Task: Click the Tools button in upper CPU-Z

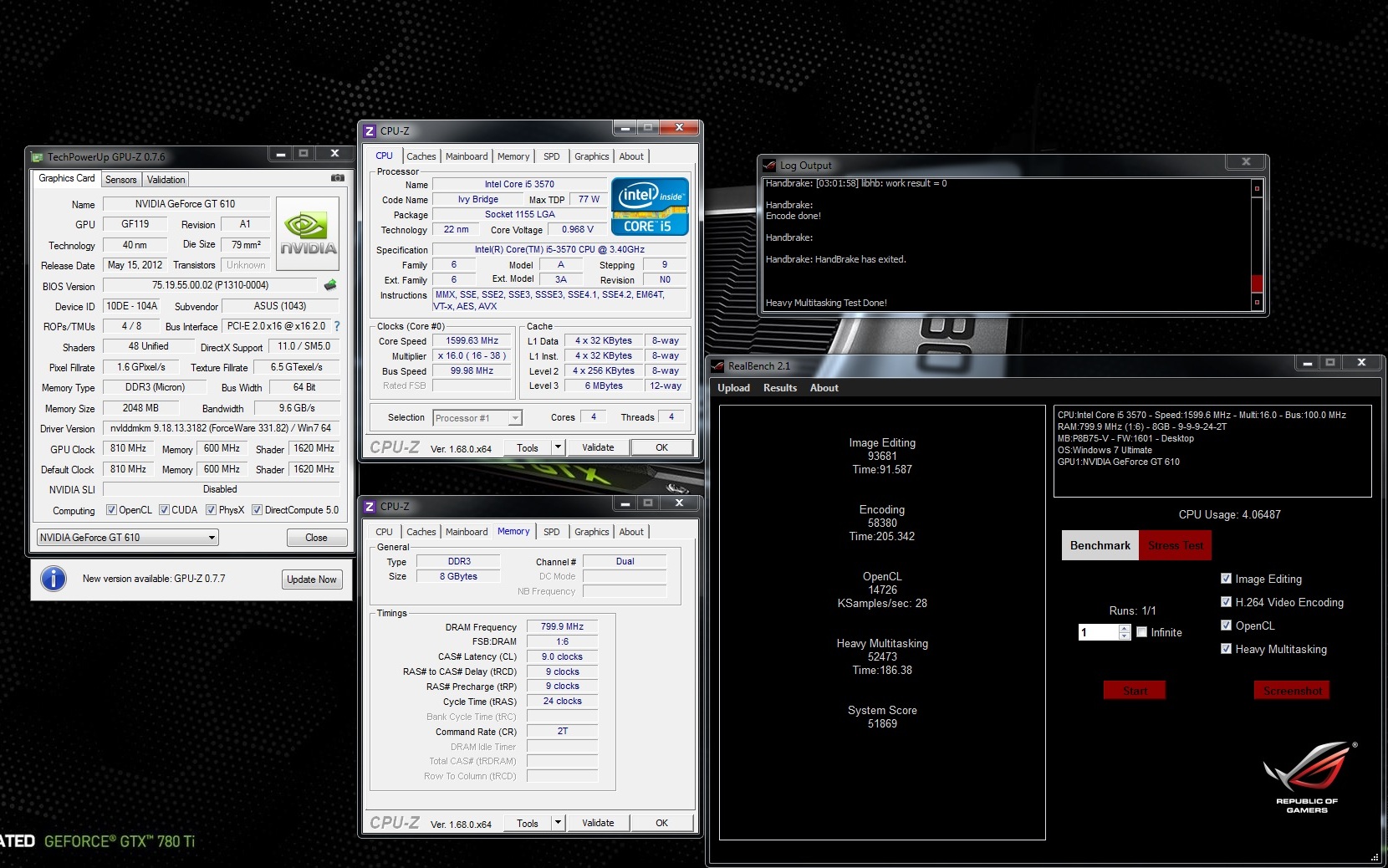Action: 528,447
